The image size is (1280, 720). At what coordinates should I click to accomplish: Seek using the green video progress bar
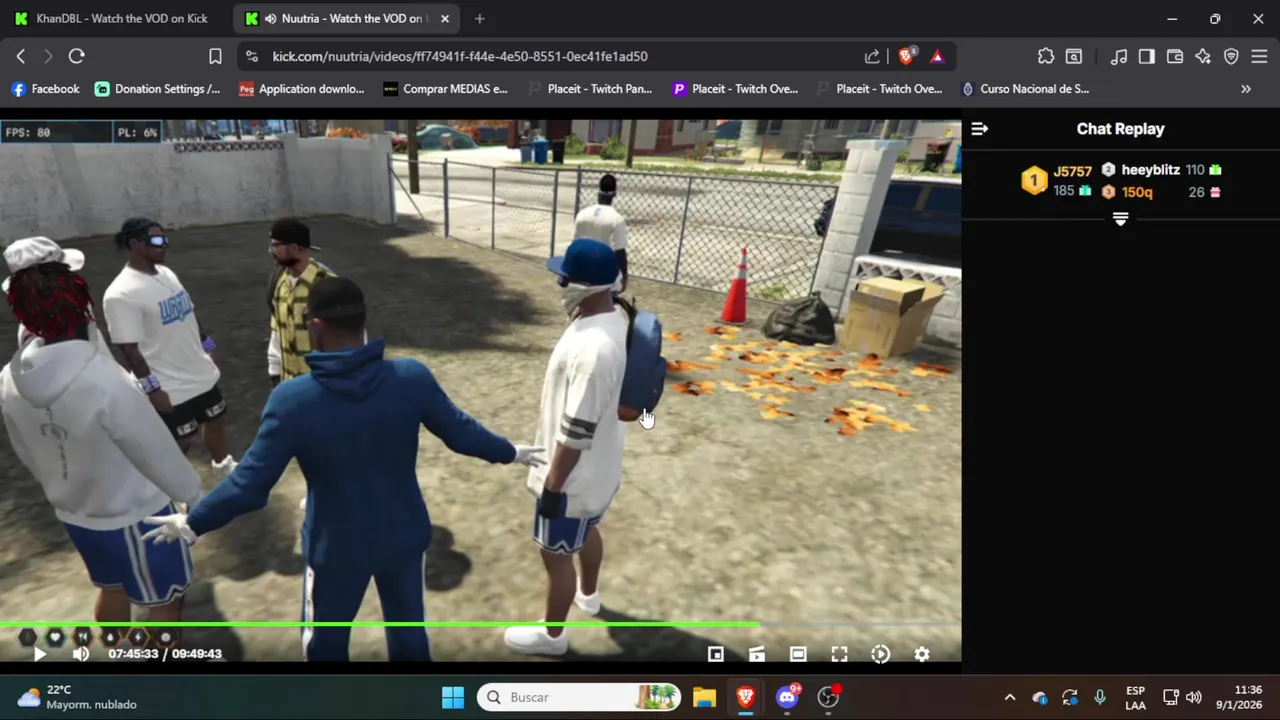tap(480, 624)
